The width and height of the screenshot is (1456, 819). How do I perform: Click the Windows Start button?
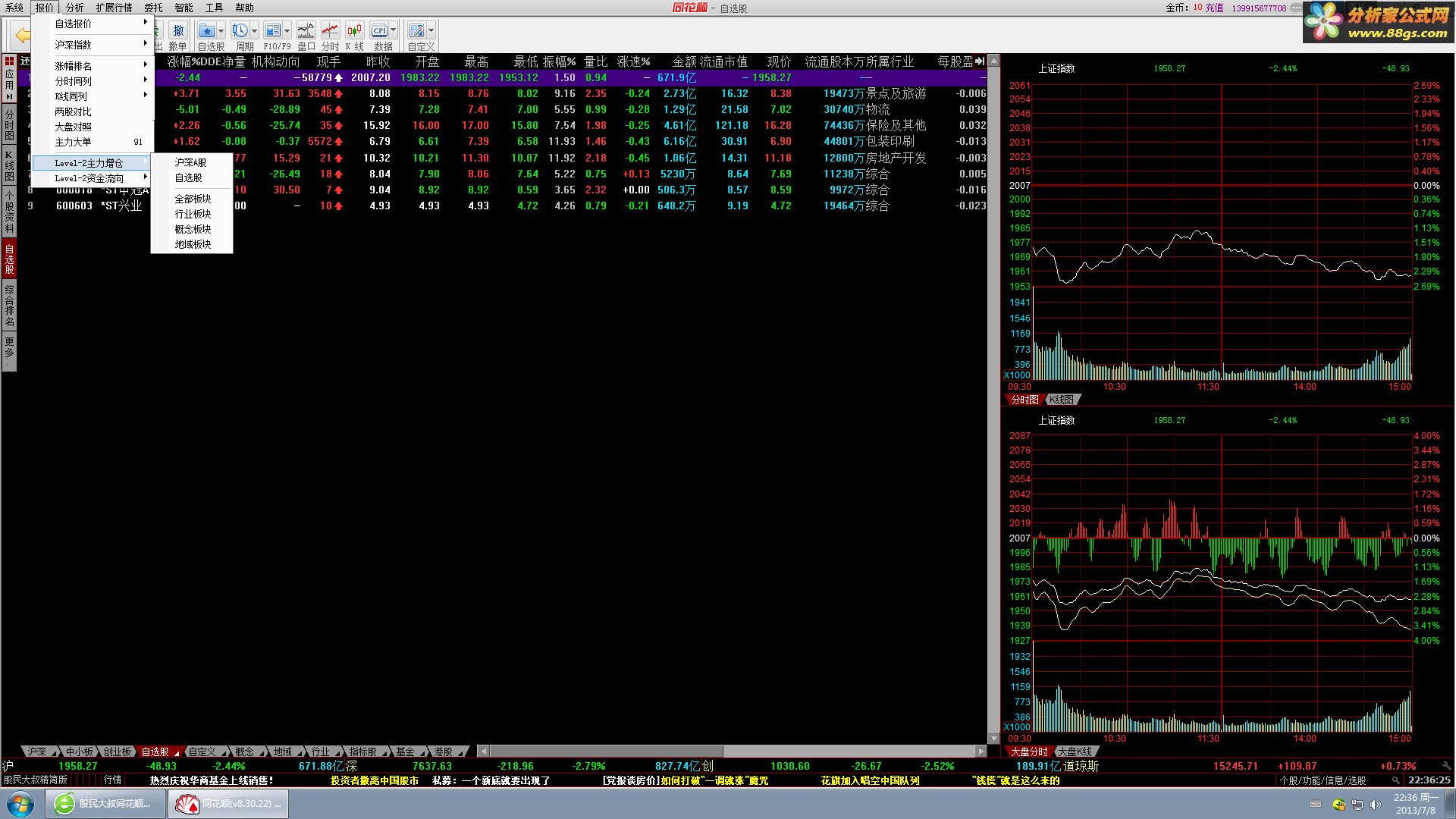tap(20, 804)
